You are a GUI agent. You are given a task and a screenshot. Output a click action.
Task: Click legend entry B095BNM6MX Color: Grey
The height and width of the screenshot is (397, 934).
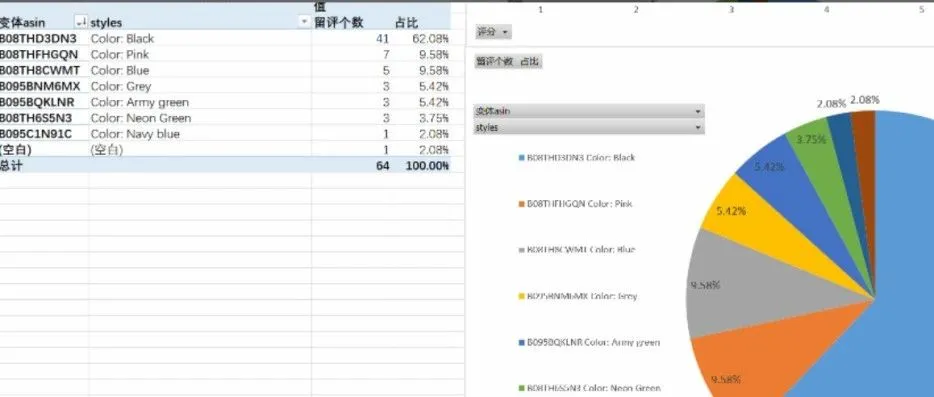[x=577, y=296]
